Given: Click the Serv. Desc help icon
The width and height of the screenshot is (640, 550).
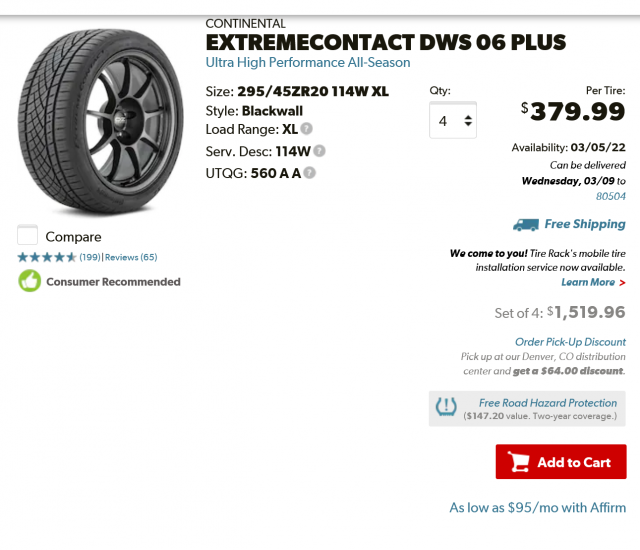Looking at the screenshot, I should coord(319,151).
